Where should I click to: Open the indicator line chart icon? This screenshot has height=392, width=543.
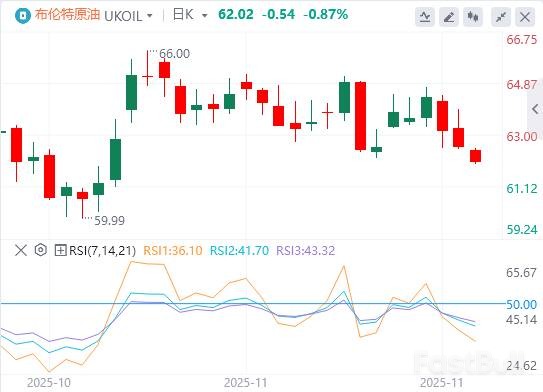pyautogui.click(x=425, y=16)
